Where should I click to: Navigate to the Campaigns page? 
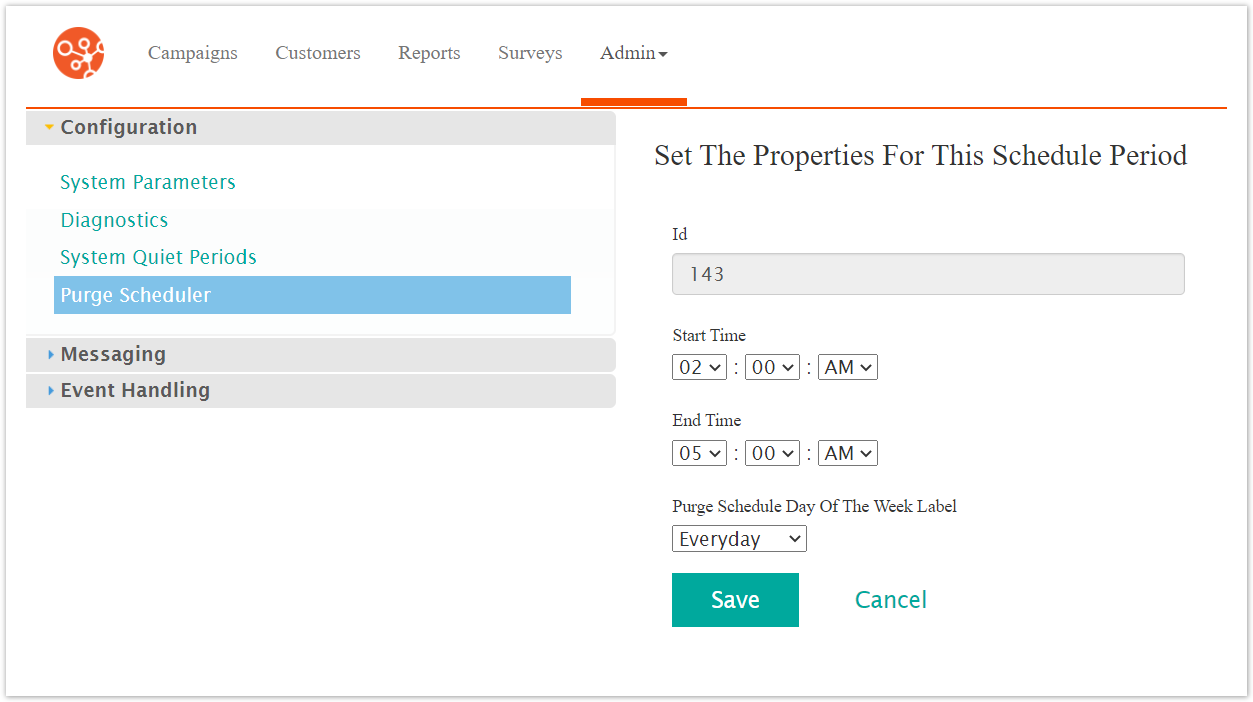pos(192,53)
